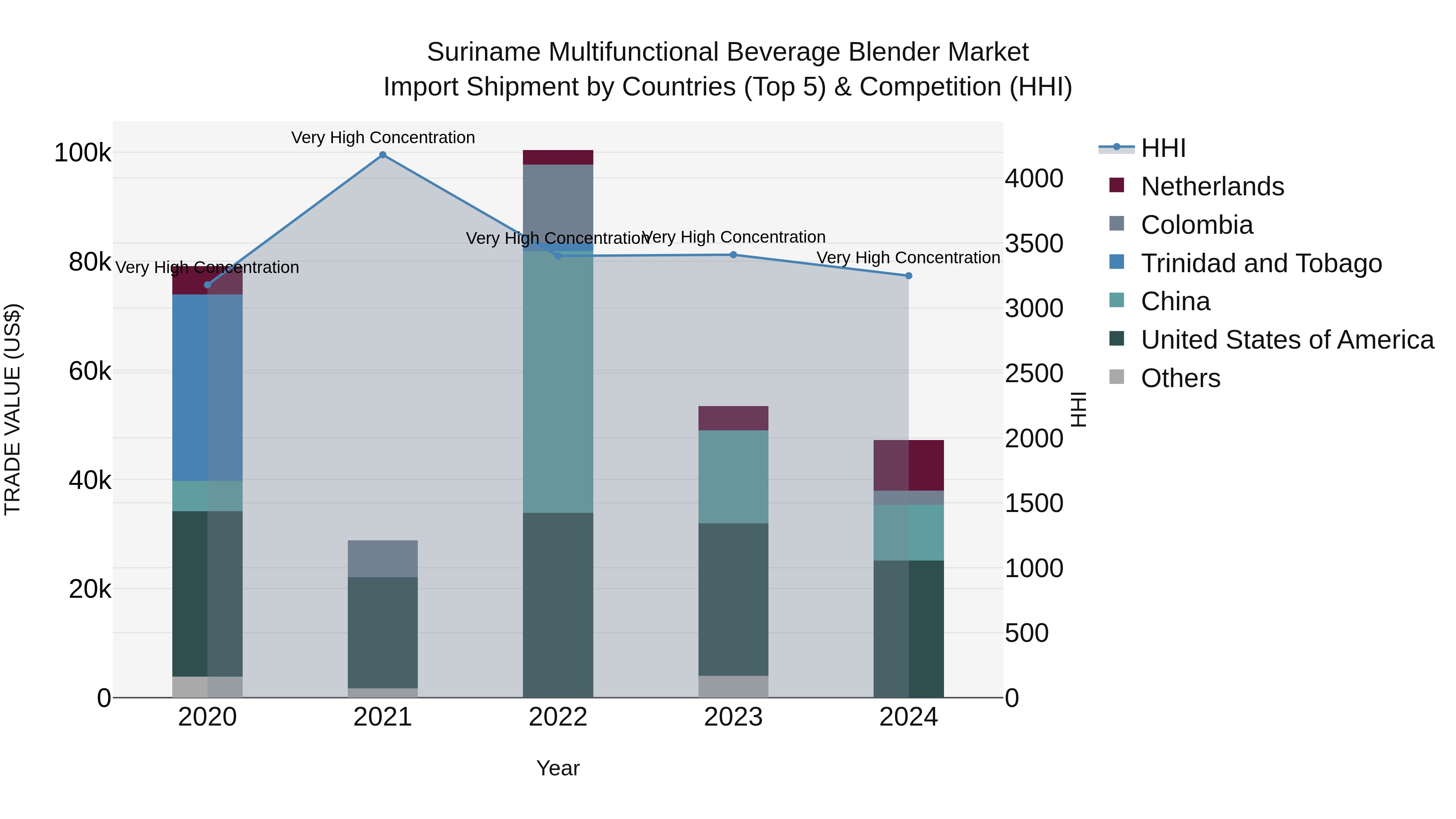Select the 2023 HHI data point

pos(734,255)
